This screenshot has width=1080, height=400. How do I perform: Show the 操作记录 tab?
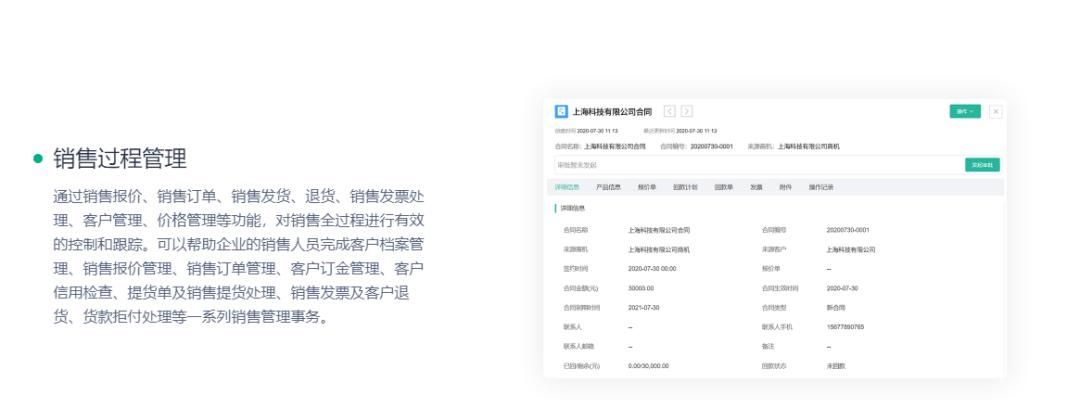click(x=821, y=187)
